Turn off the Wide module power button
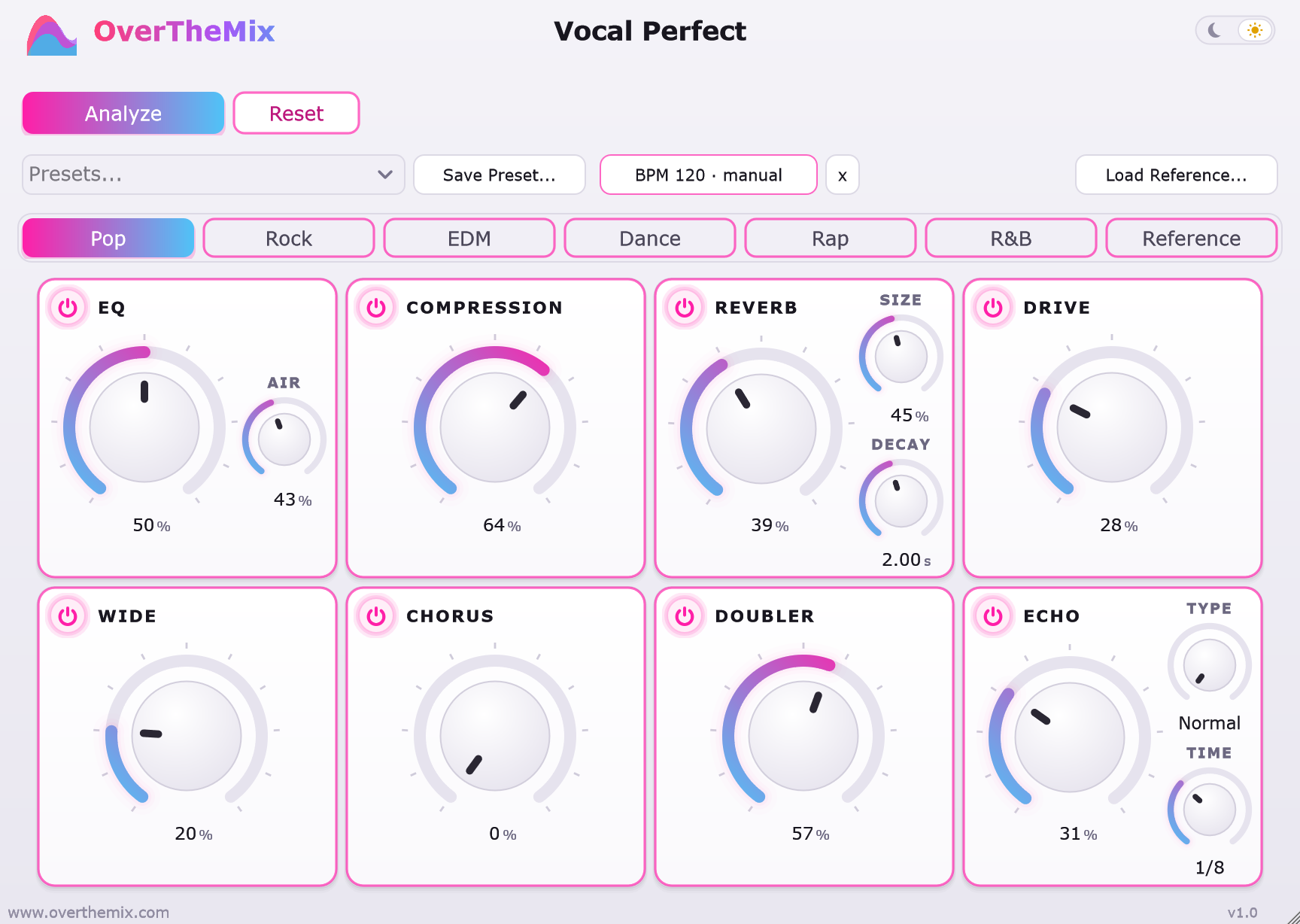The image size is (1300, 924). tap(68, 616)
